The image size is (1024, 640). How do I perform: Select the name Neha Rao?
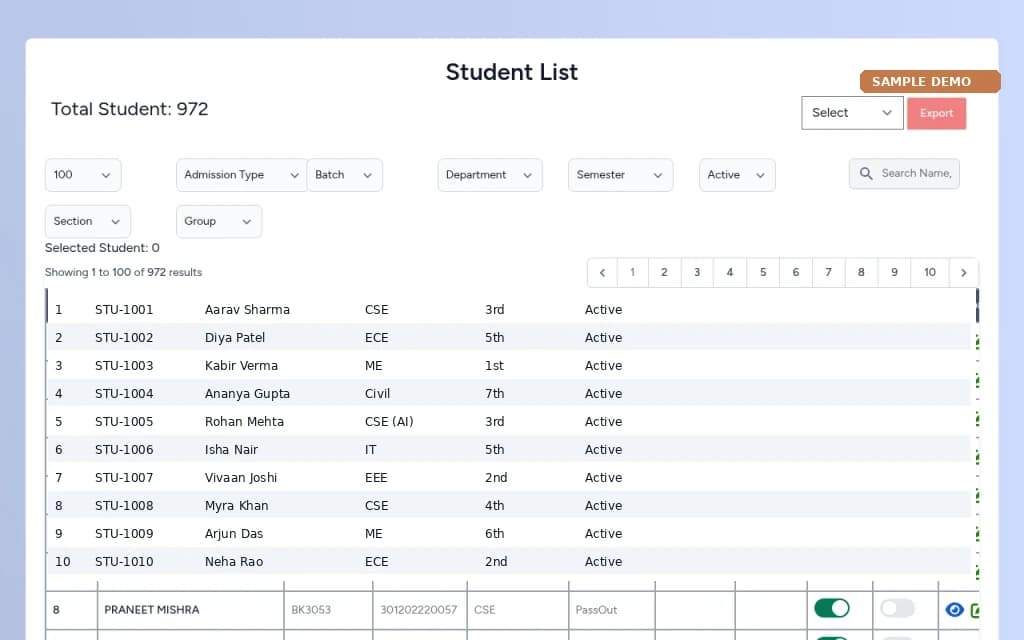[x=234, y=562]
